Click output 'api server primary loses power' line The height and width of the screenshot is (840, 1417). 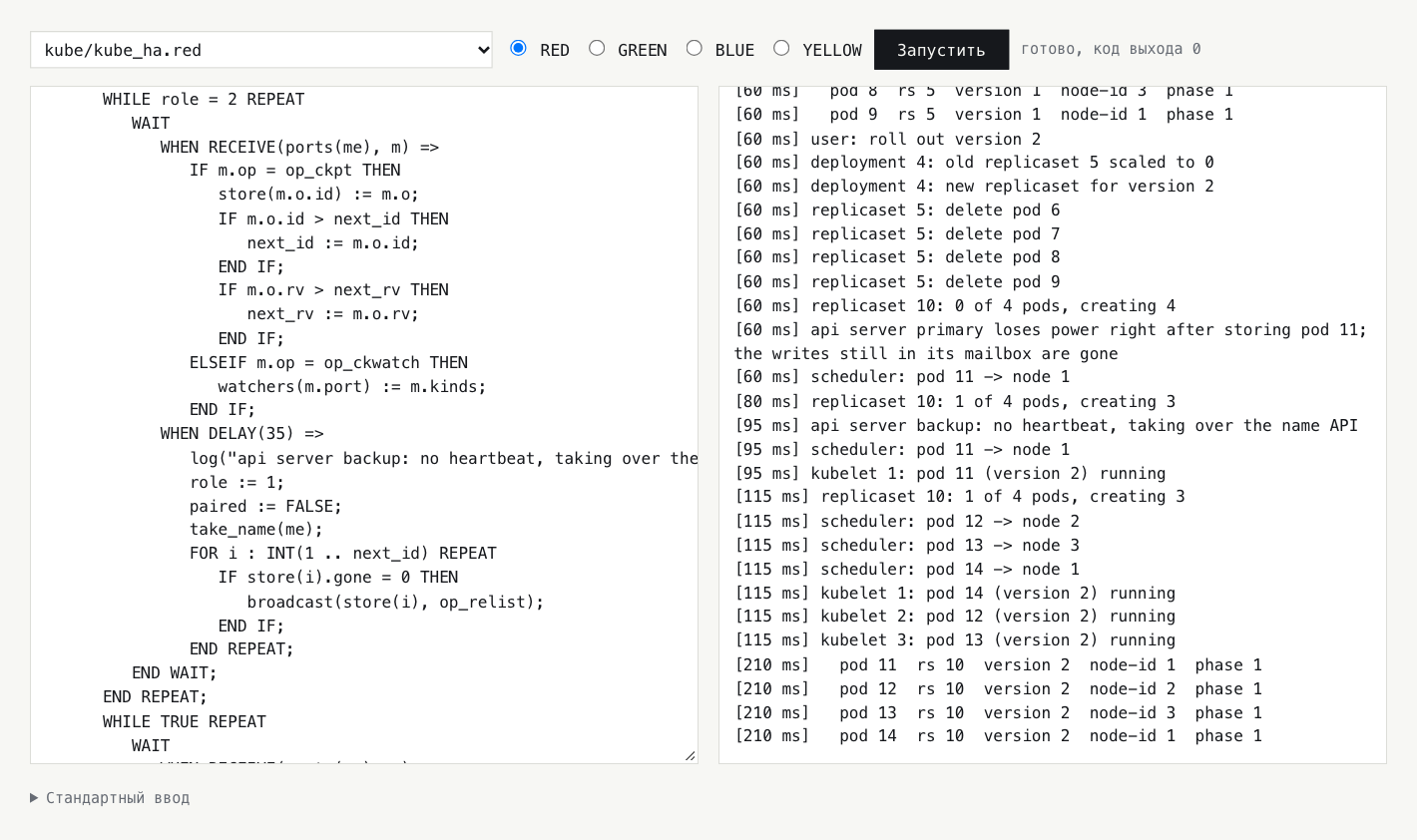pos(1051,342)
